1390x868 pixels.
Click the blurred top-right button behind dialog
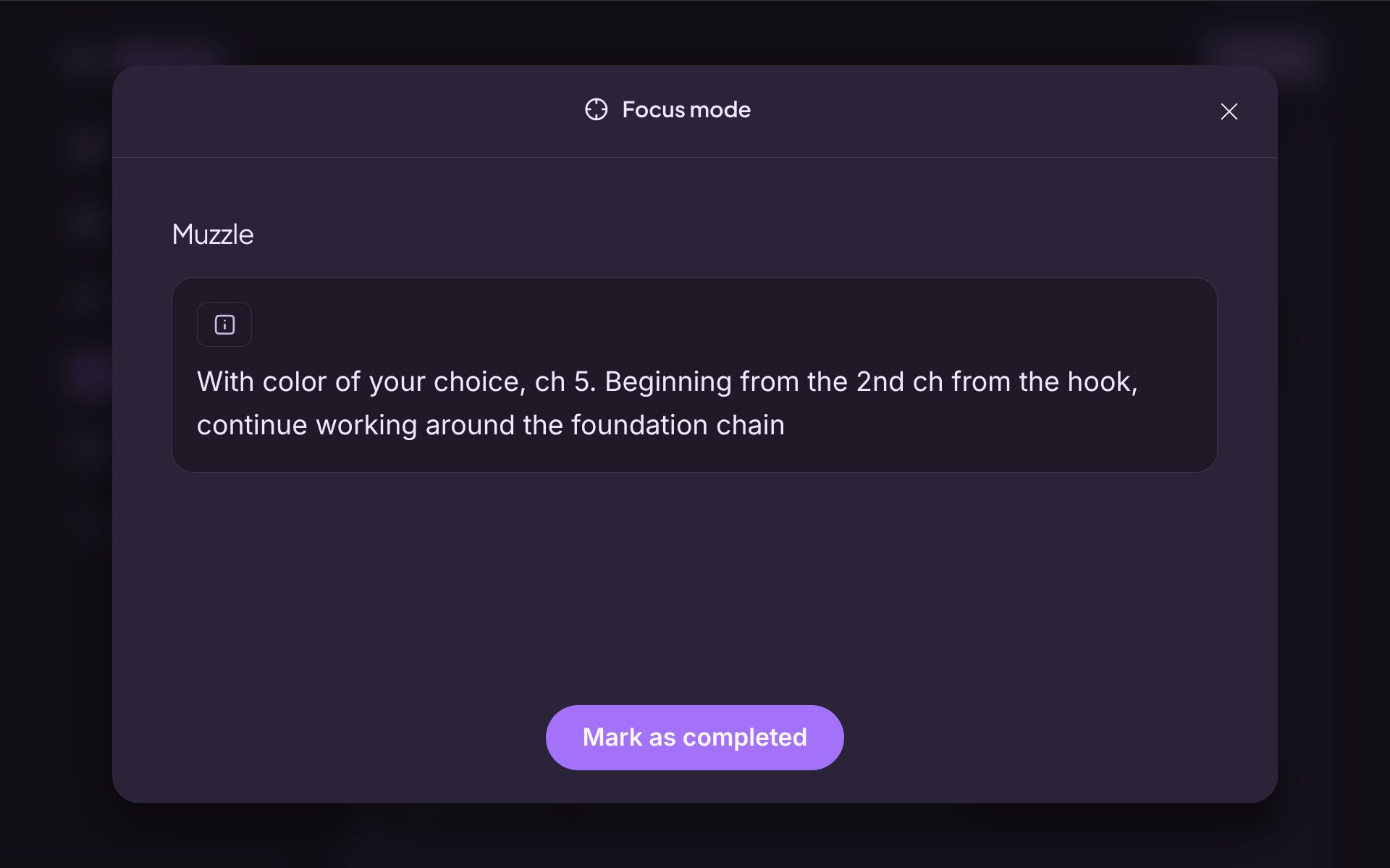tap(1263, 53)
